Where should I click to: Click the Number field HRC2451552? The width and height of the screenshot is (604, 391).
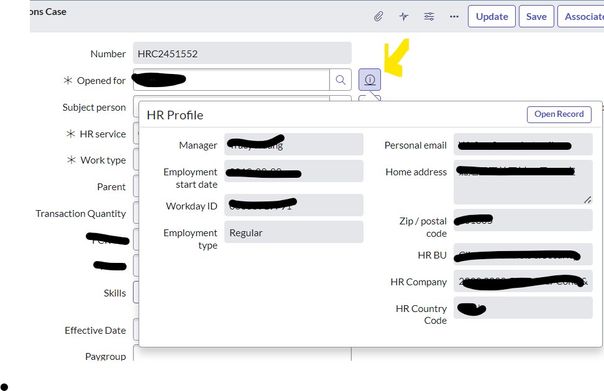tap(242, 53)
